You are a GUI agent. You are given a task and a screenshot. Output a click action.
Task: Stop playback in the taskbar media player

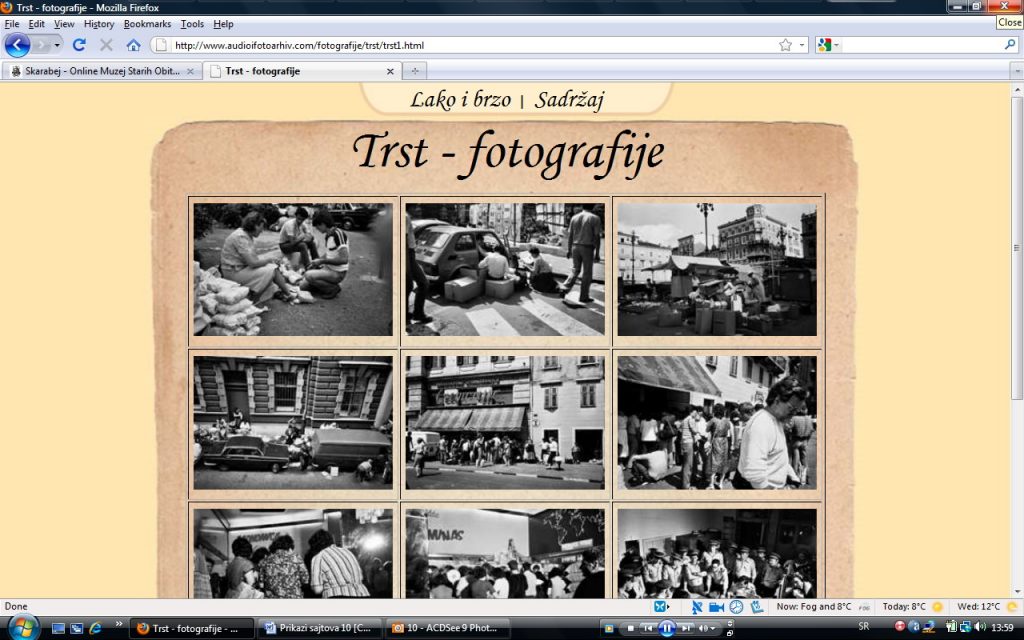point(629,628)
